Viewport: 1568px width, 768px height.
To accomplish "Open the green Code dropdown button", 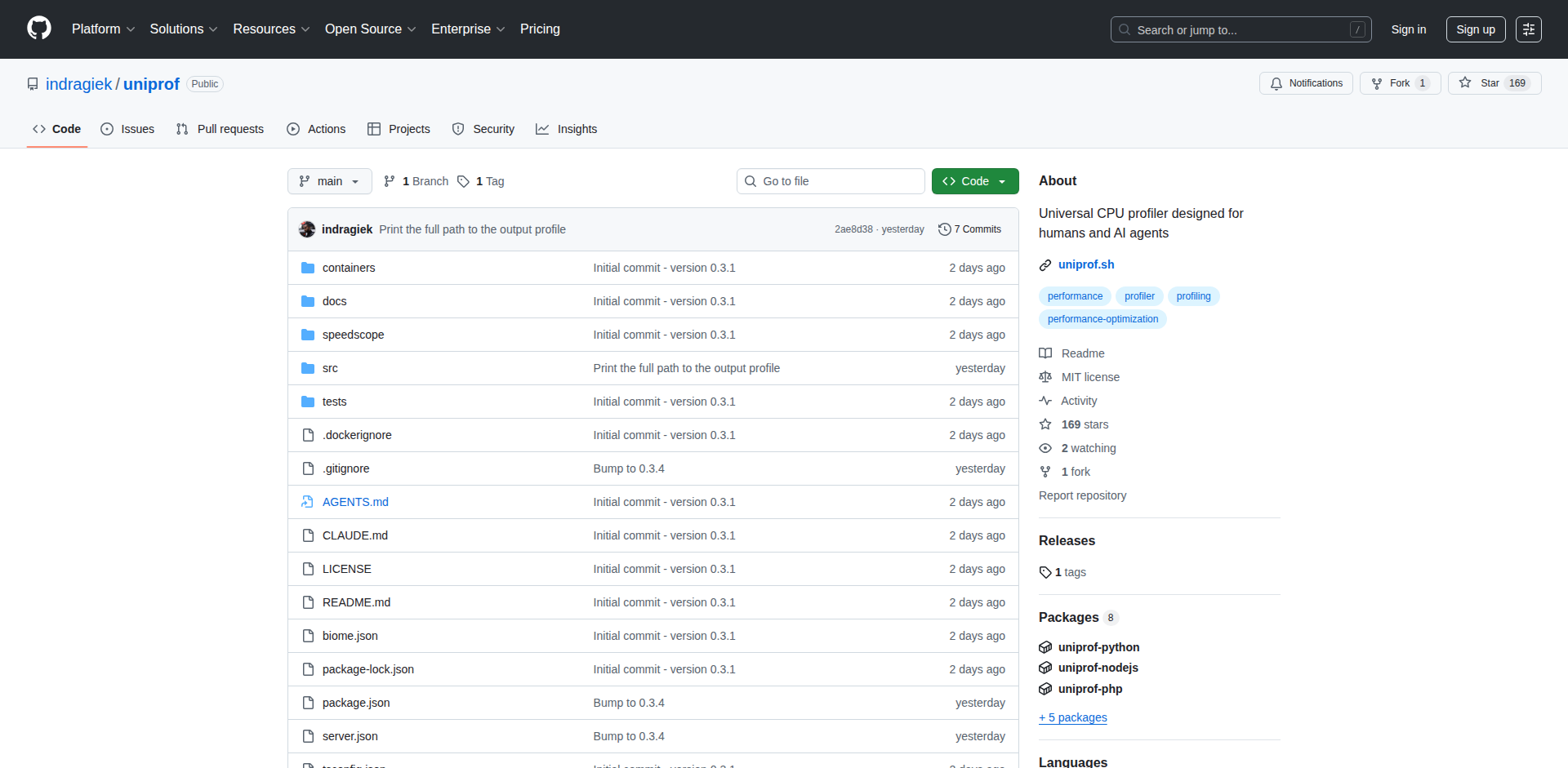I will coord(975,181).
